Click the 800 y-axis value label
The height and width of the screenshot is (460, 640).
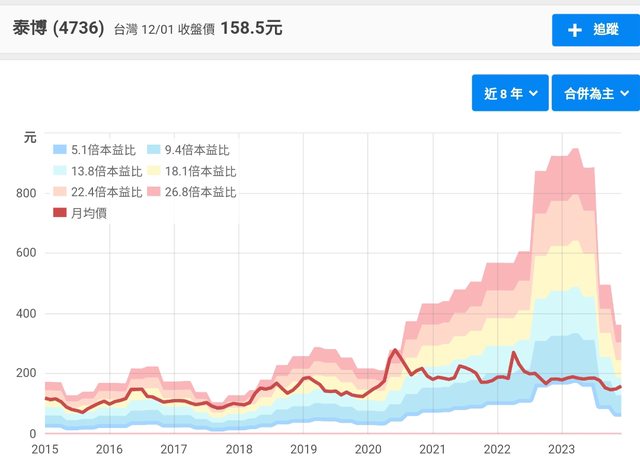[x=25, y=193]
